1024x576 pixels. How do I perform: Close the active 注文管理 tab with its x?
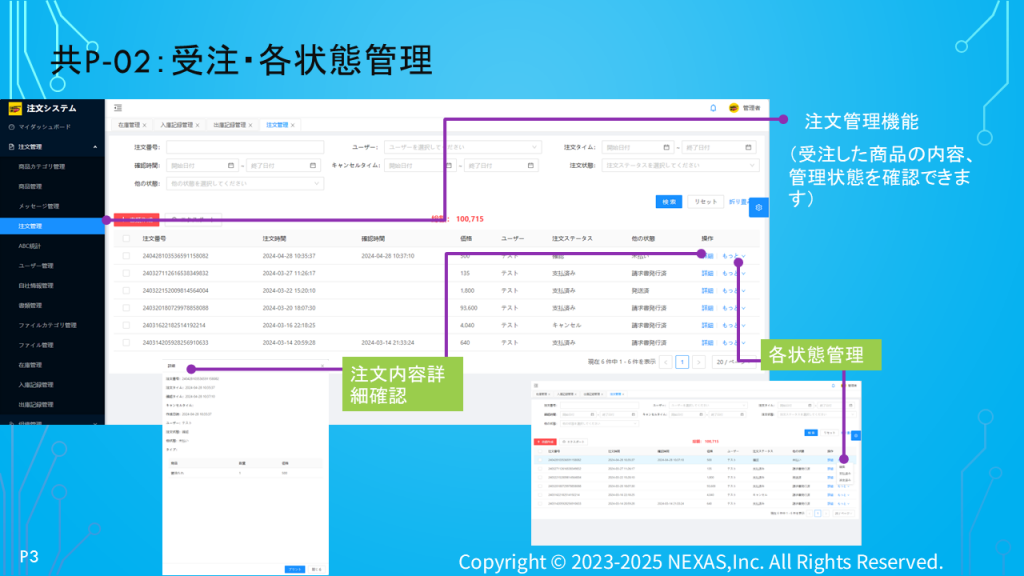click(x=293, y=125)
